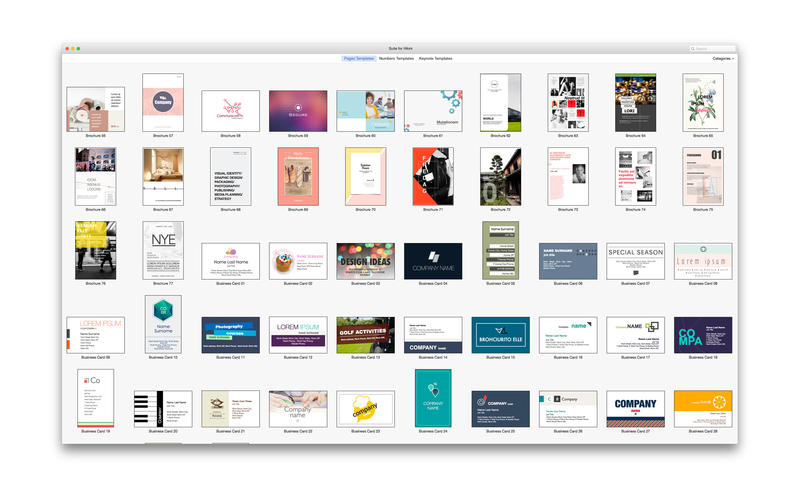The height and width of the screenshot is (500, 800).
Task: Open Design Ideas Business Card 03
Action: point(365,261)
